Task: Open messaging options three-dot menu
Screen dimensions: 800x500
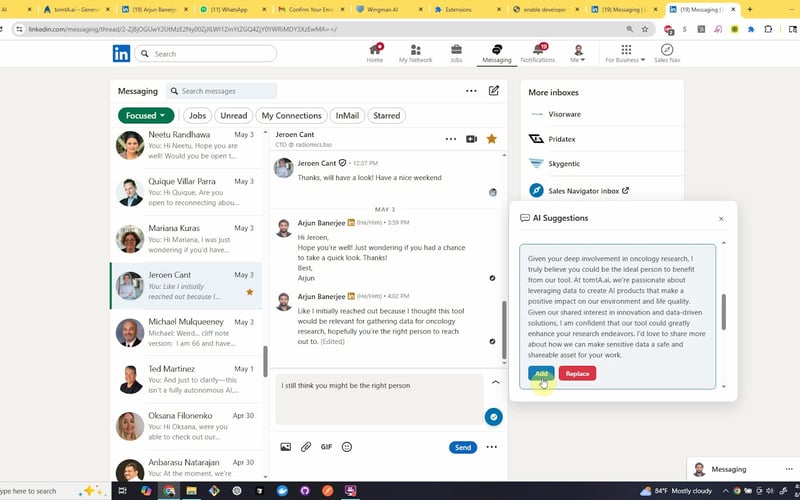Action: [x=471, y=91]
